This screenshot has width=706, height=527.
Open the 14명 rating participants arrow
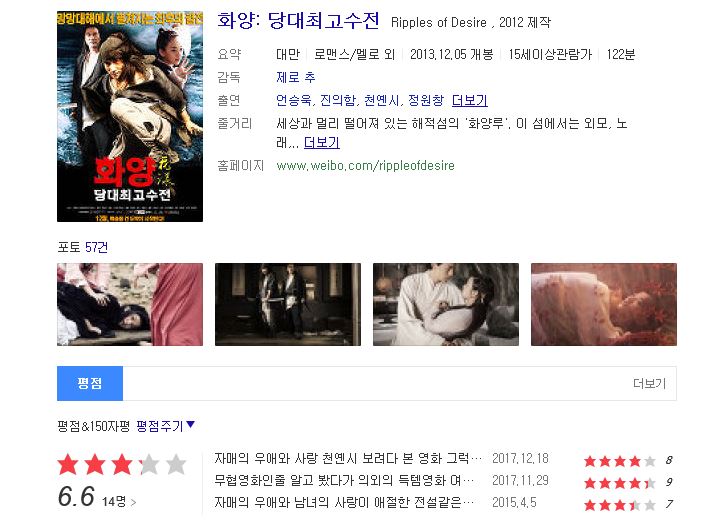click(133, 502)
